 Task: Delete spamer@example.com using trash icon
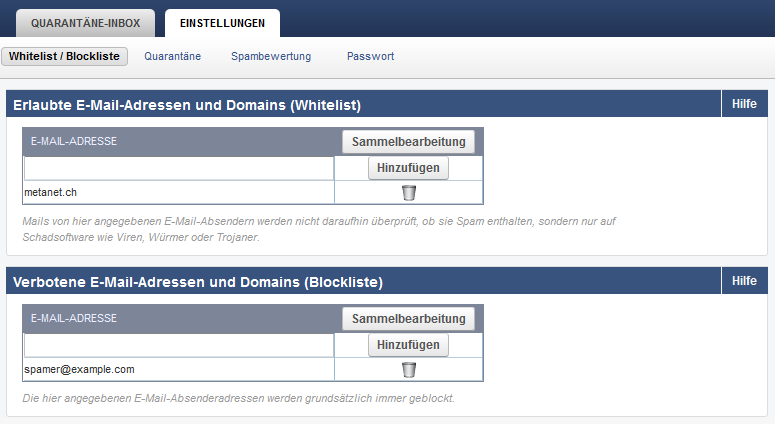point(408,369)
